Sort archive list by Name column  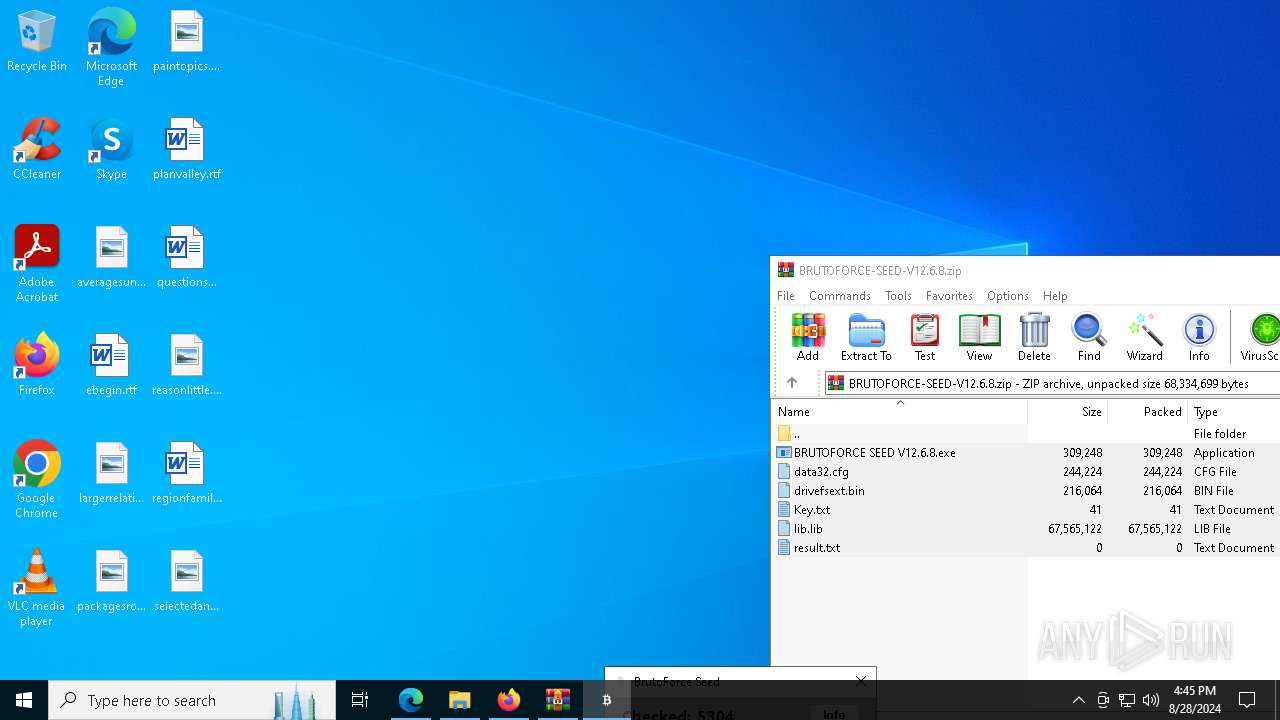[x=899, y=412]
